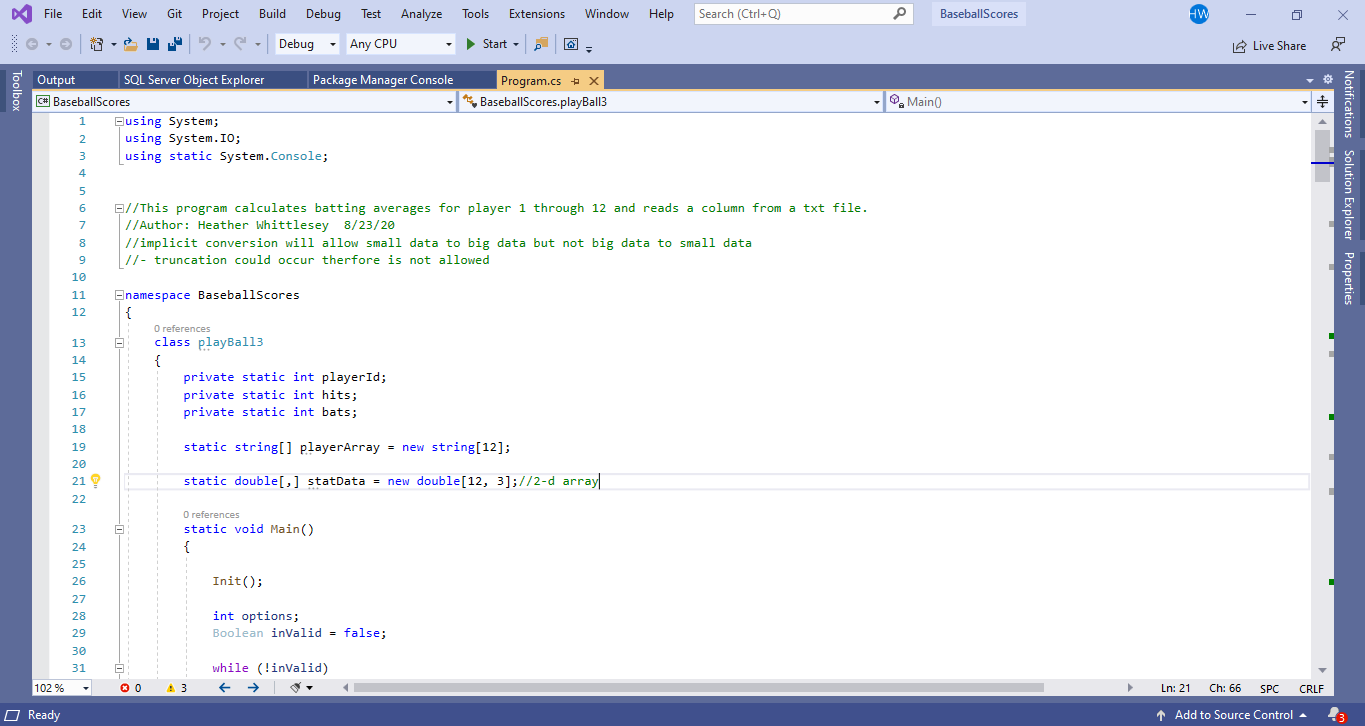Click the yellow warning count indicator
1365x726 pixels.
[x=177, y=688]
